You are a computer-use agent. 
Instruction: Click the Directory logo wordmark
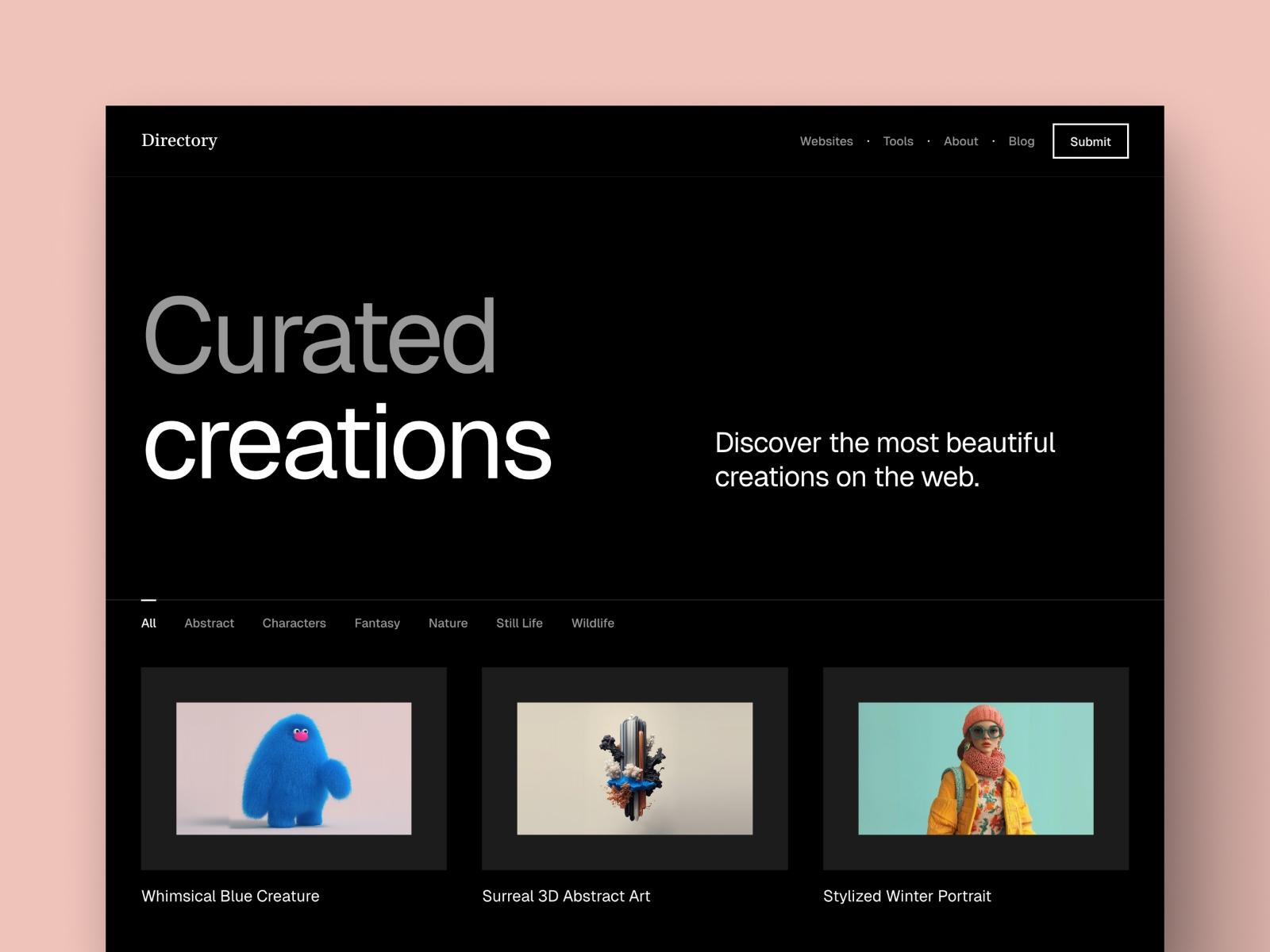(180, 140)
